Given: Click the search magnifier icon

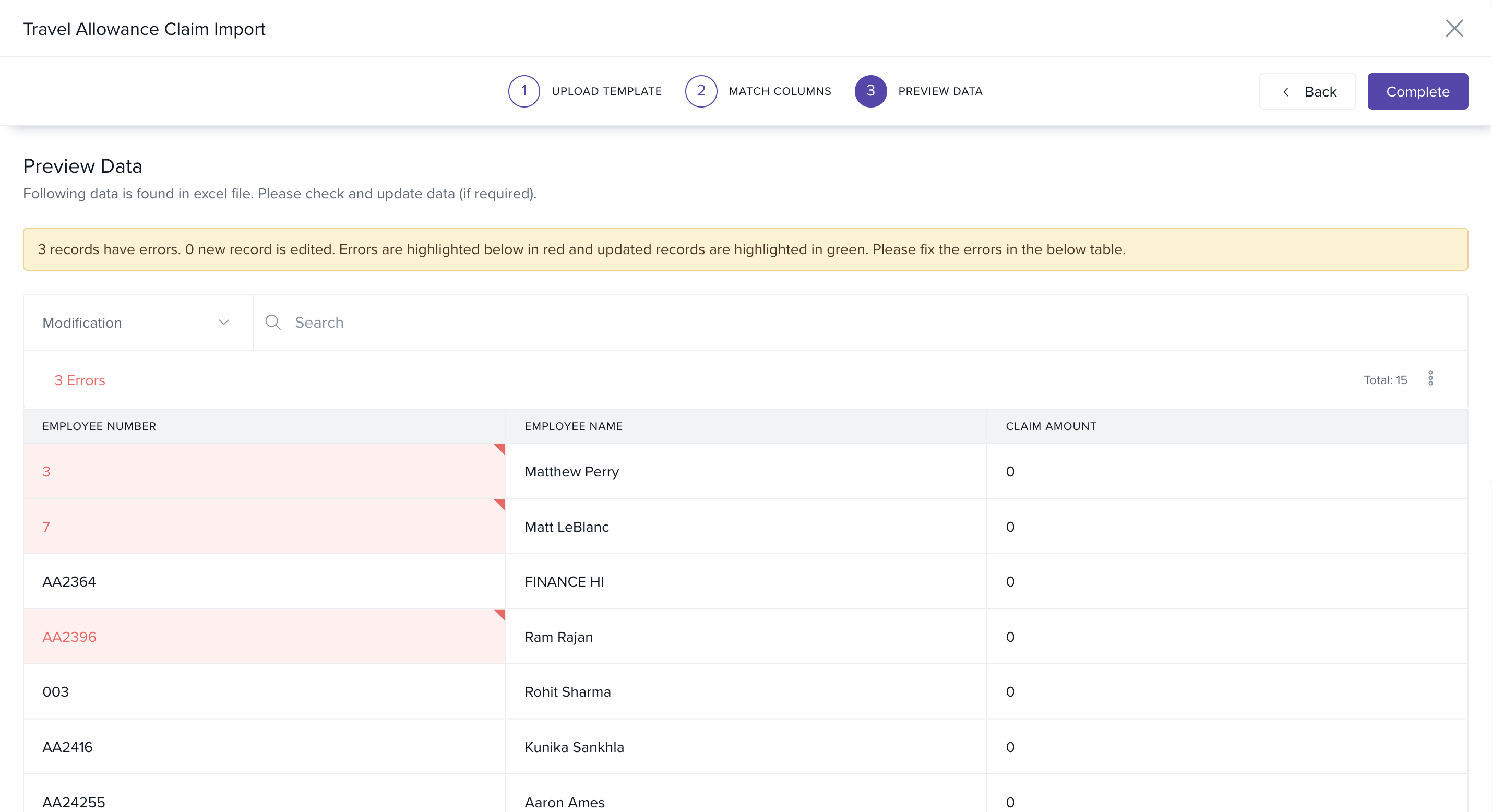Looking at the screenshot, I should (x=273, y=323).
